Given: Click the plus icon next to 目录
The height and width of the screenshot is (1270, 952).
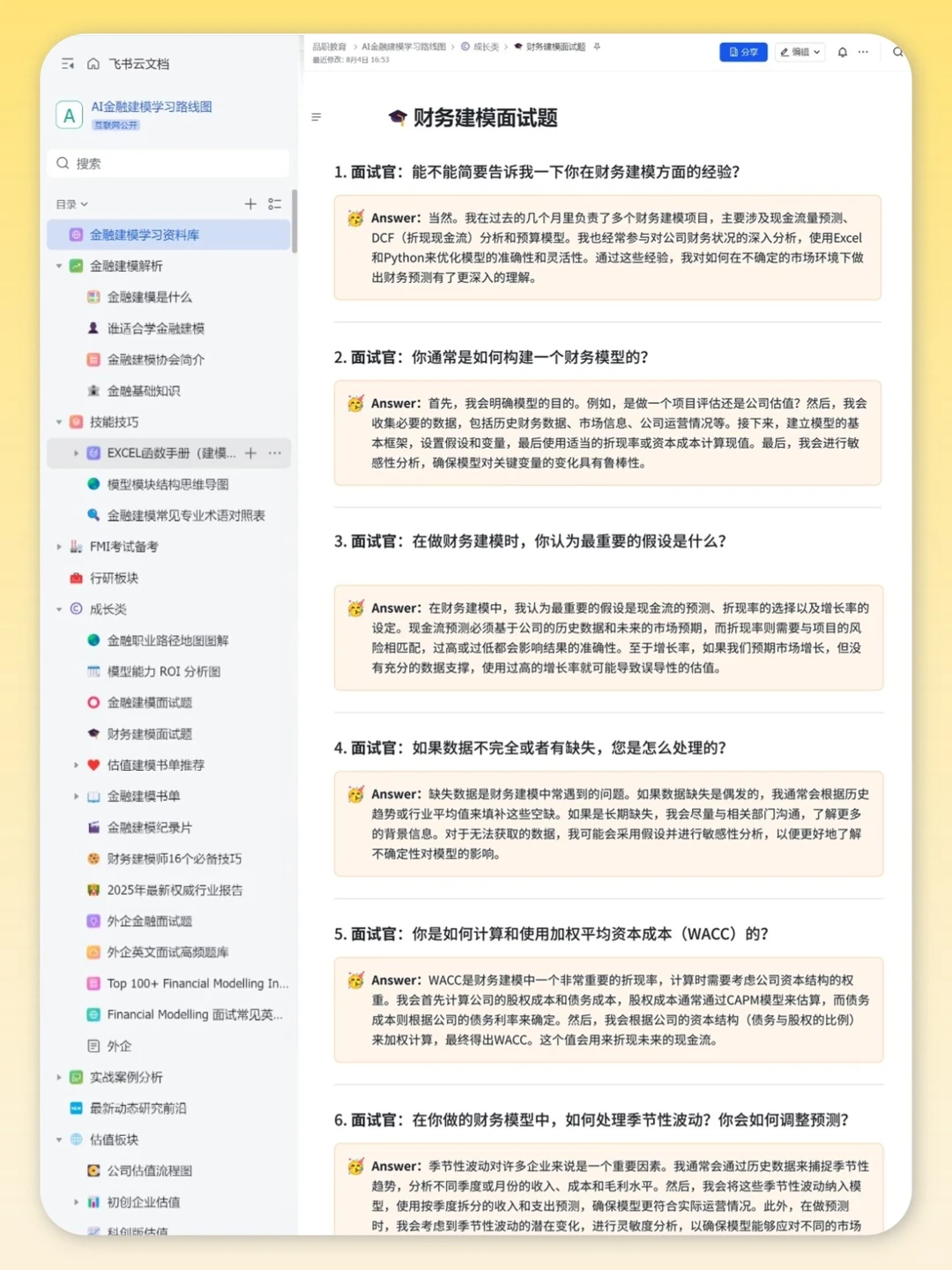Looking at the screenshot, I should [x=250, y=204].
